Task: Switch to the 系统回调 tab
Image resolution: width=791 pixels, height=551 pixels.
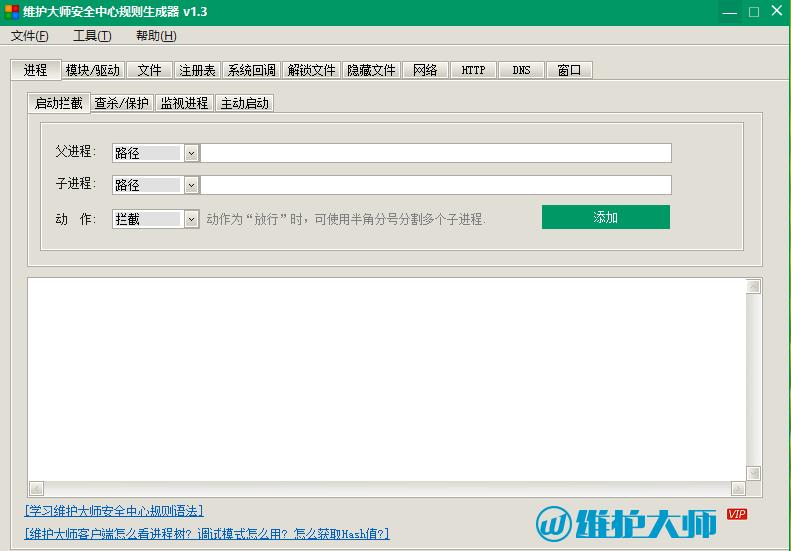Action: [x=251, y=70]
